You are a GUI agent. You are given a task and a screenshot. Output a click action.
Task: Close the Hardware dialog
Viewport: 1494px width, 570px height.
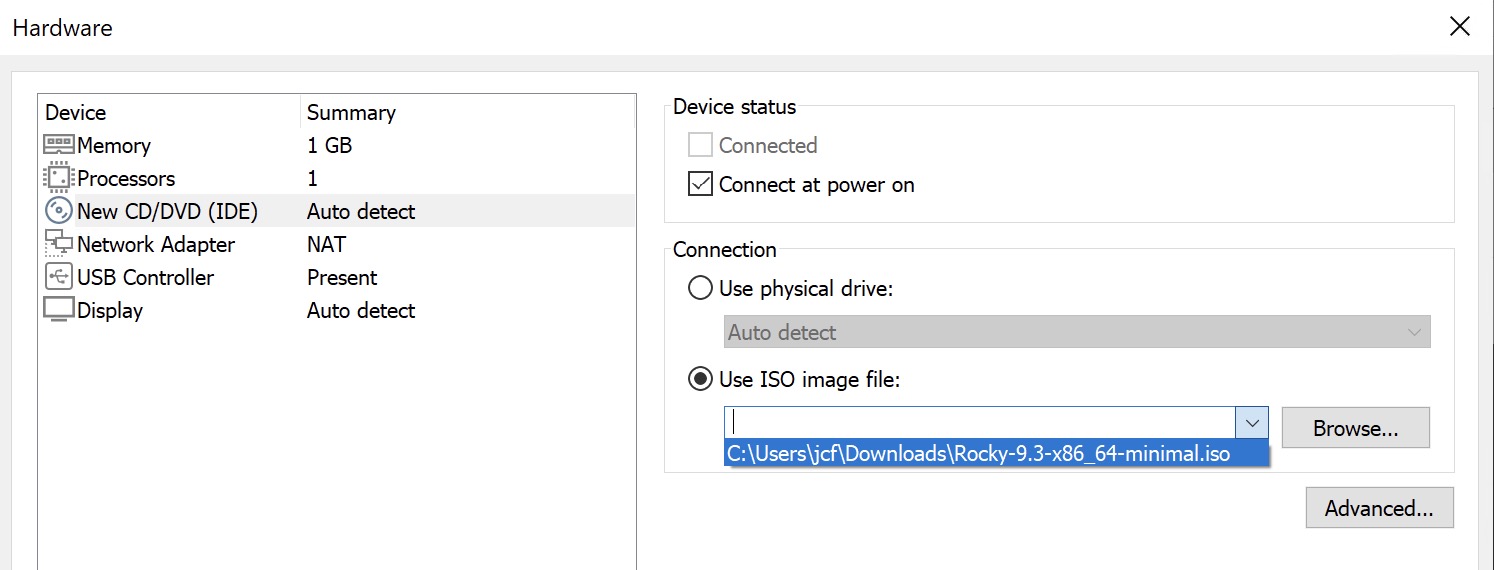(1460, 27)
